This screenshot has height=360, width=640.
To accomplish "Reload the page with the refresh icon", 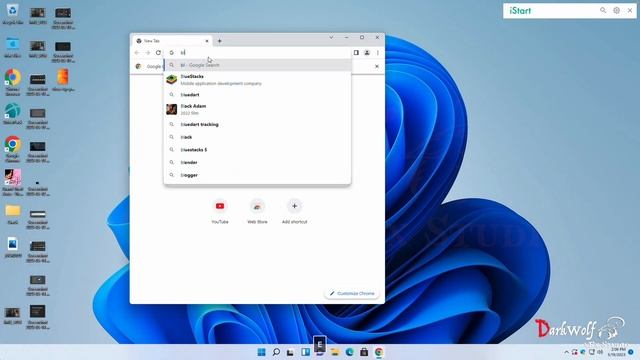I will click(158, 53).
